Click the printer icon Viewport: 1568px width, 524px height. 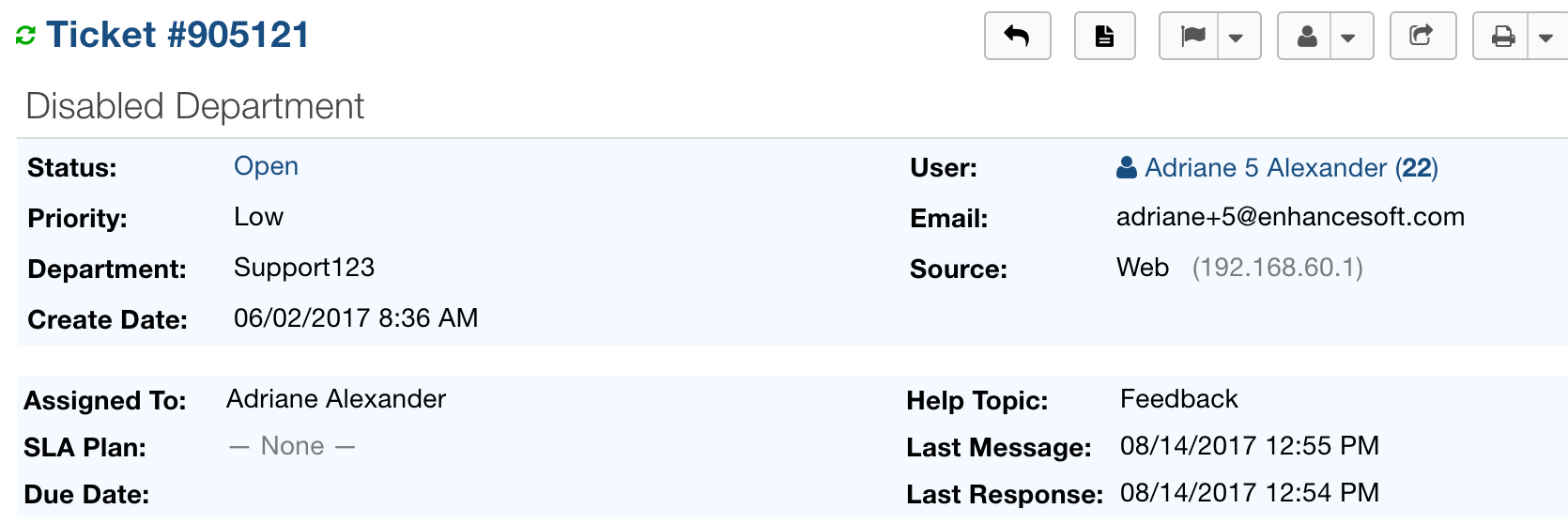(x=1503, y=37)
